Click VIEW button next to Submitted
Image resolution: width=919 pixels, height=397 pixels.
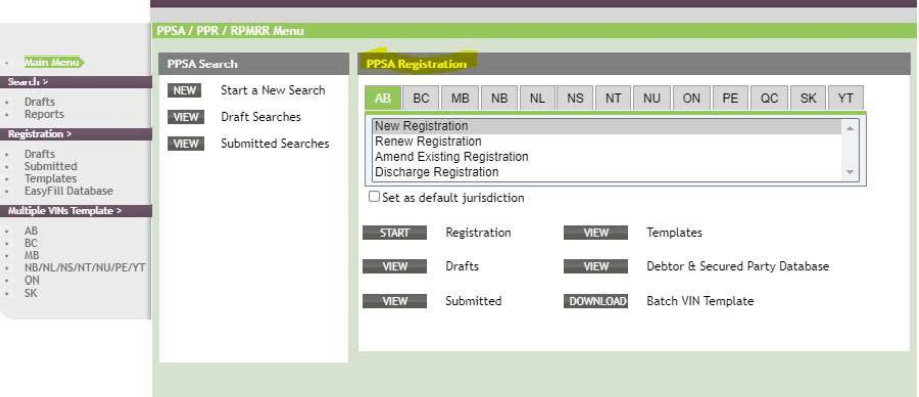(x=394, y=301)
